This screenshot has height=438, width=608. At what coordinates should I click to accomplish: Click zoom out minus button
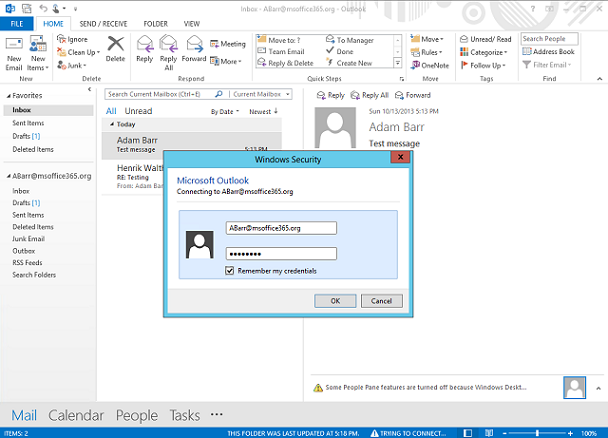(x=505, y=433)
